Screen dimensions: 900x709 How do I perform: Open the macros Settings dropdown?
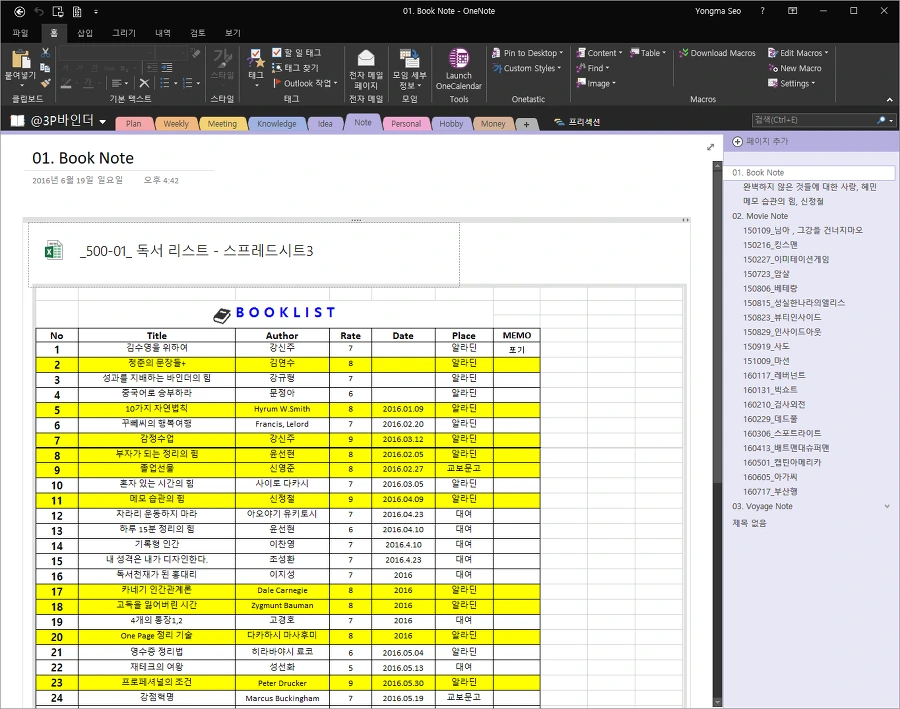(x=792, y=83)
